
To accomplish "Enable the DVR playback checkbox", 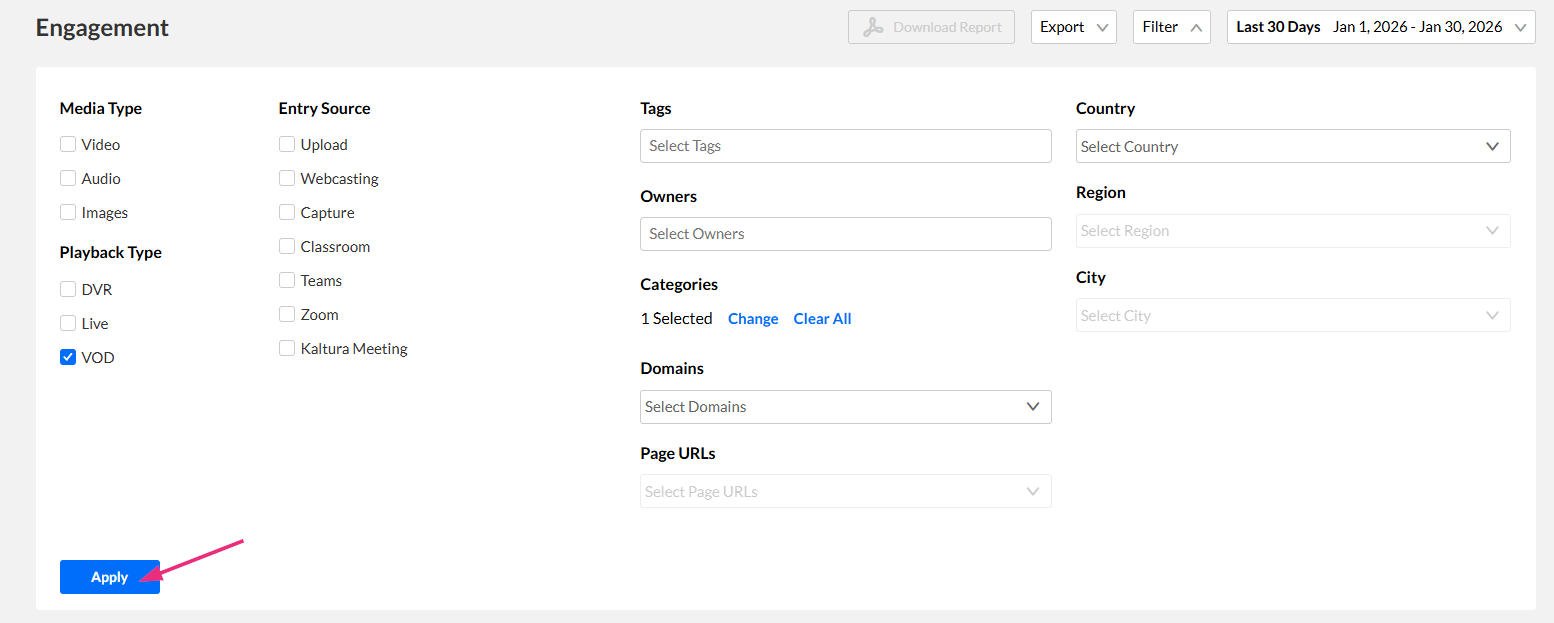I will (x=68, y=289).
